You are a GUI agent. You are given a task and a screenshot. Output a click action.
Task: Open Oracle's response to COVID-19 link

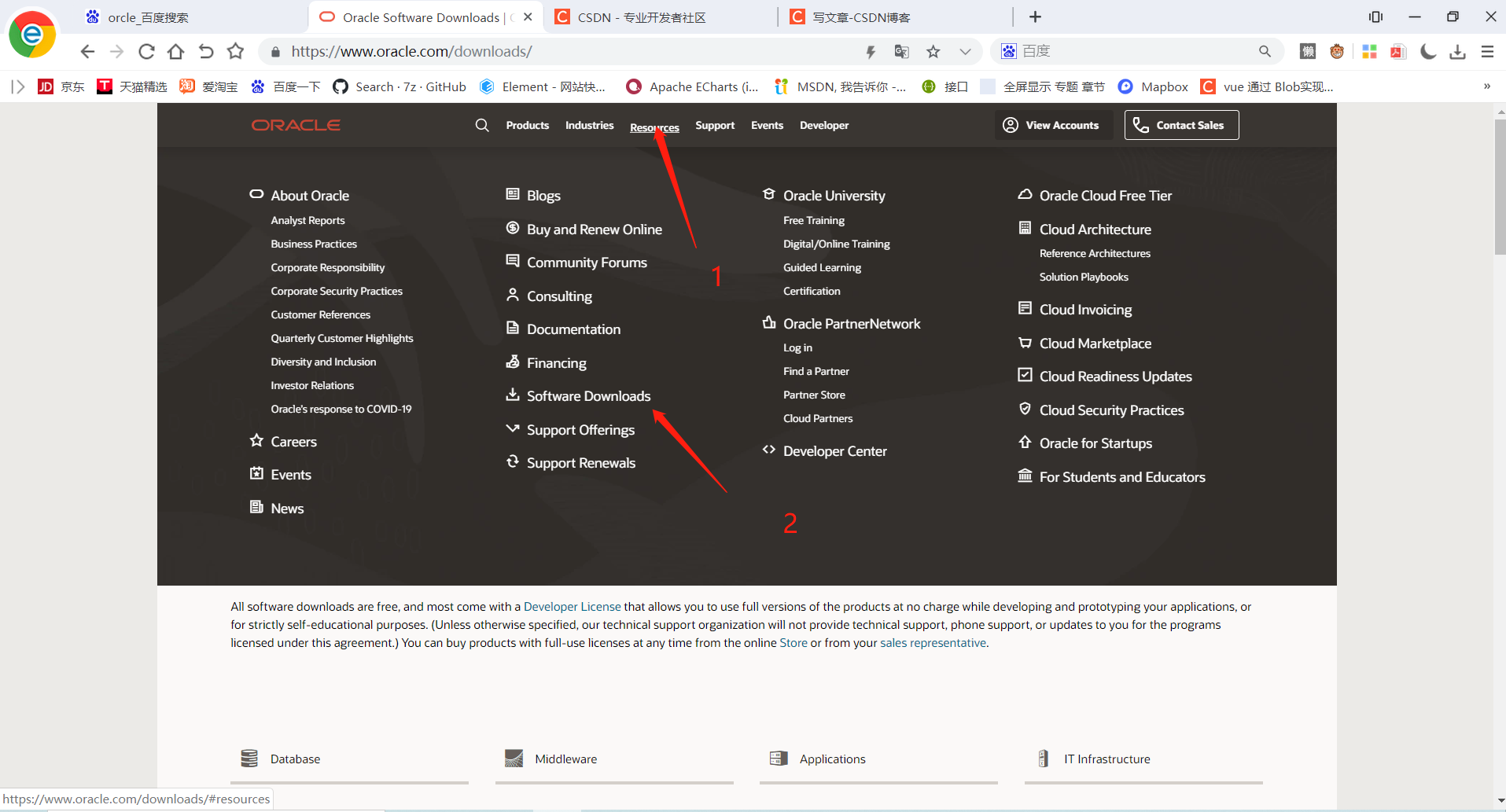tap(341, 410)
